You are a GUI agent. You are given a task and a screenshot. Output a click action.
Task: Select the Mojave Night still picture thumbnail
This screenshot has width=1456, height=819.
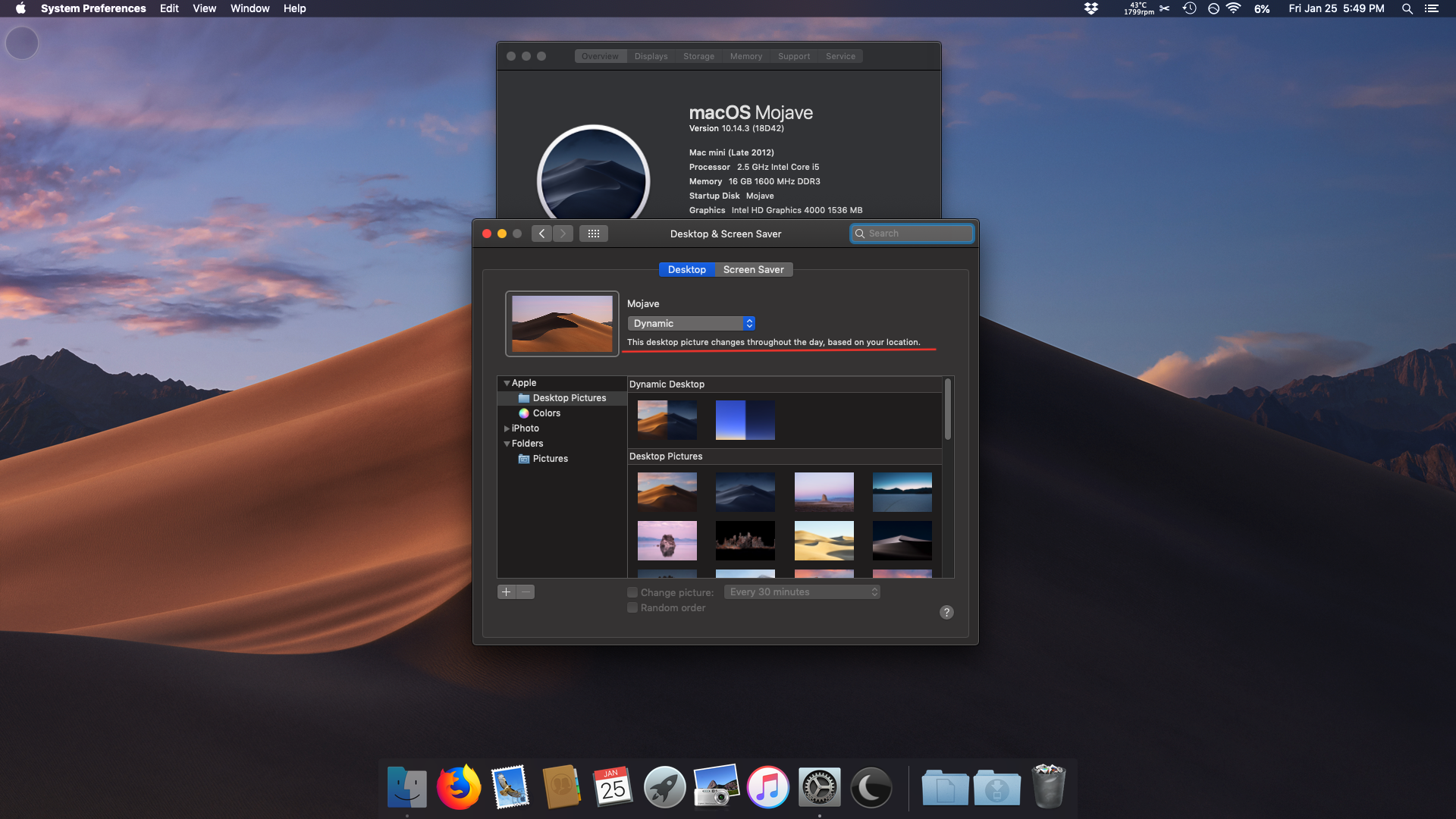pos(745,492)
